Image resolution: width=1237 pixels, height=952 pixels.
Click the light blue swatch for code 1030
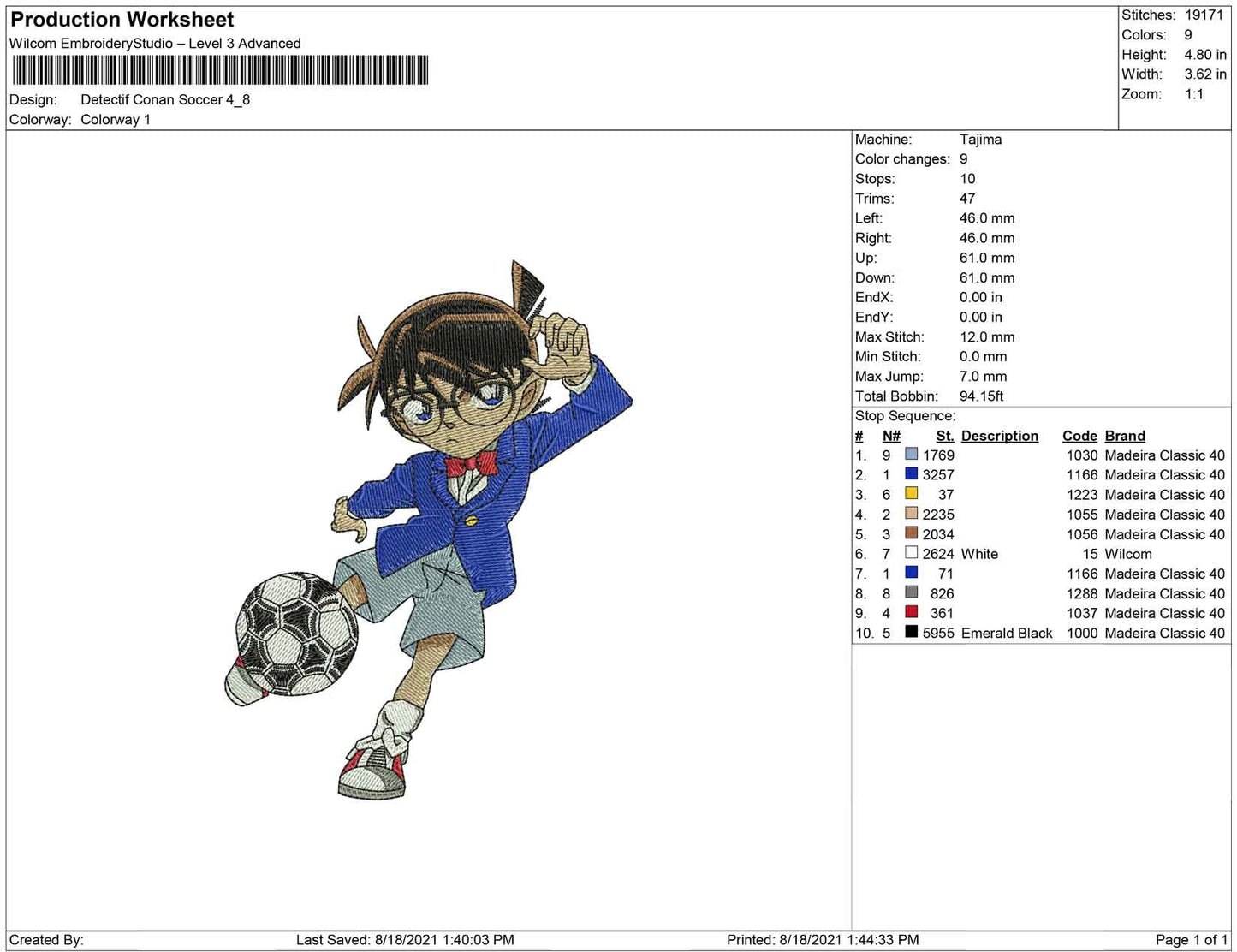pos(911,455)
